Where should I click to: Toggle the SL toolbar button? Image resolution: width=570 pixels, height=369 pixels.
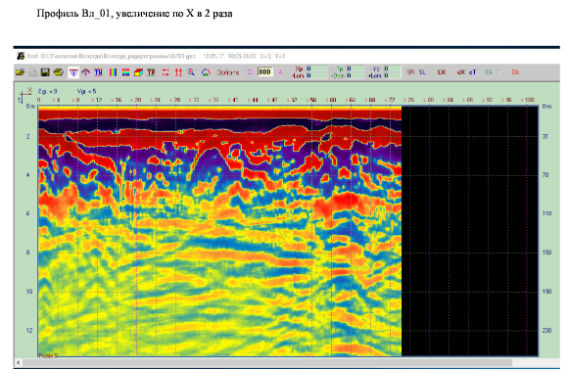click(422, 72)
